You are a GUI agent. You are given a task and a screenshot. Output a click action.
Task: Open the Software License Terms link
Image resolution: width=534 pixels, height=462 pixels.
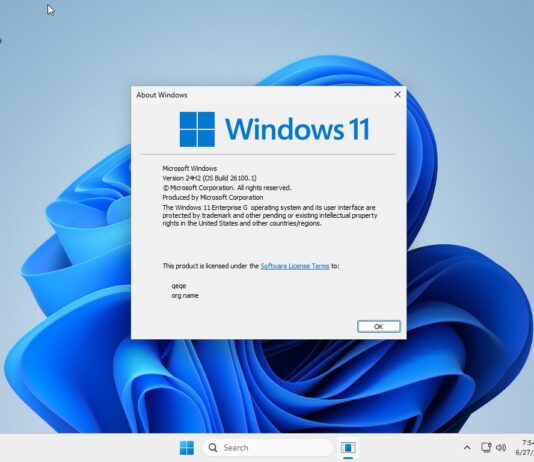pos(295,266)
